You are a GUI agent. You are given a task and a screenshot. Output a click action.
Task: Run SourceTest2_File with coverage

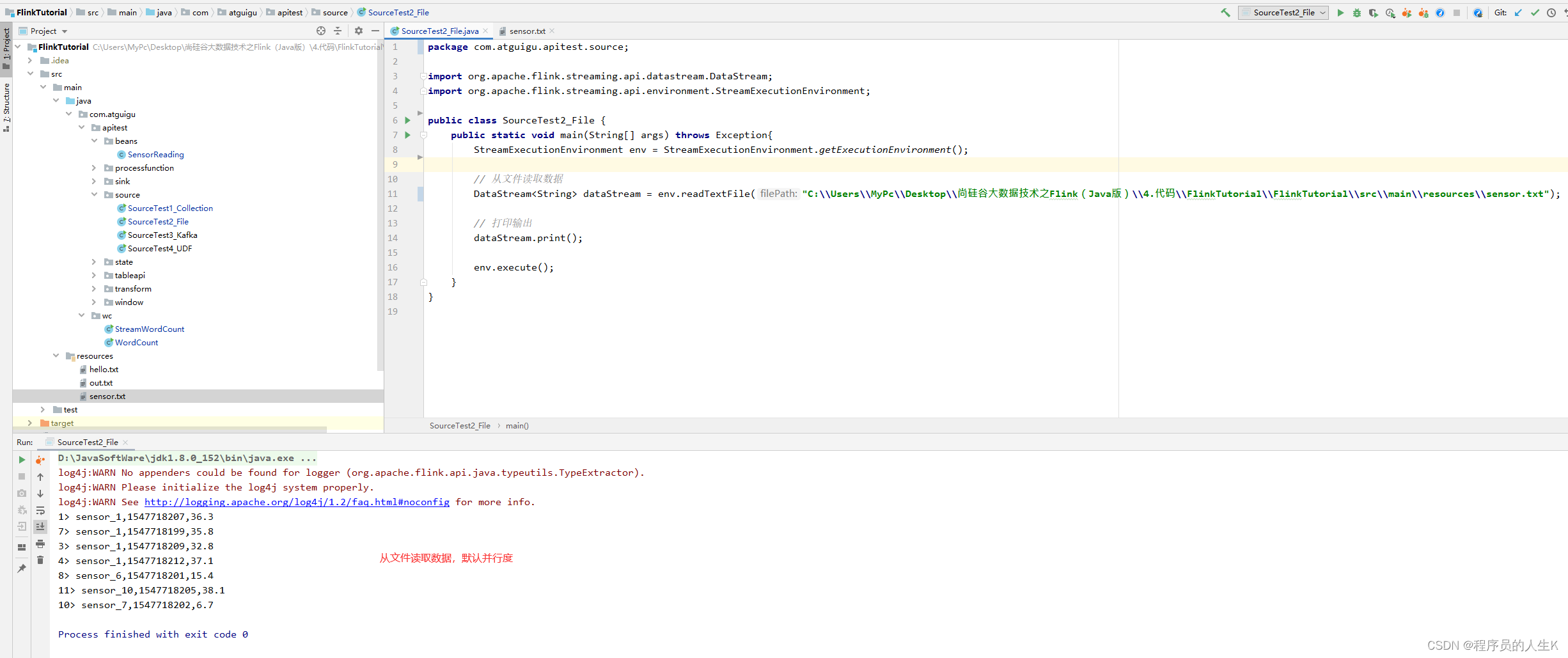coord(1374,13)
